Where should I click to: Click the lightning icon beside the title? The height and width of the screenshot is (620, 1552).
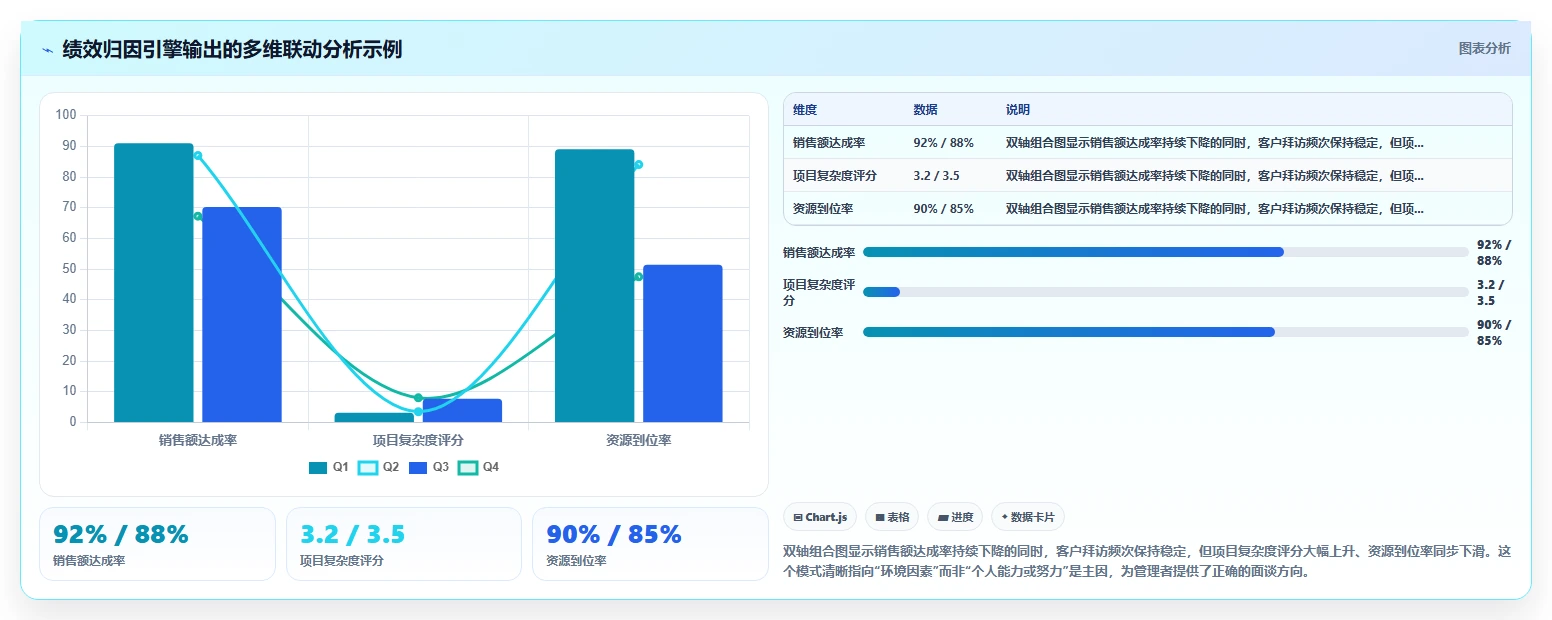pos(47,50)
